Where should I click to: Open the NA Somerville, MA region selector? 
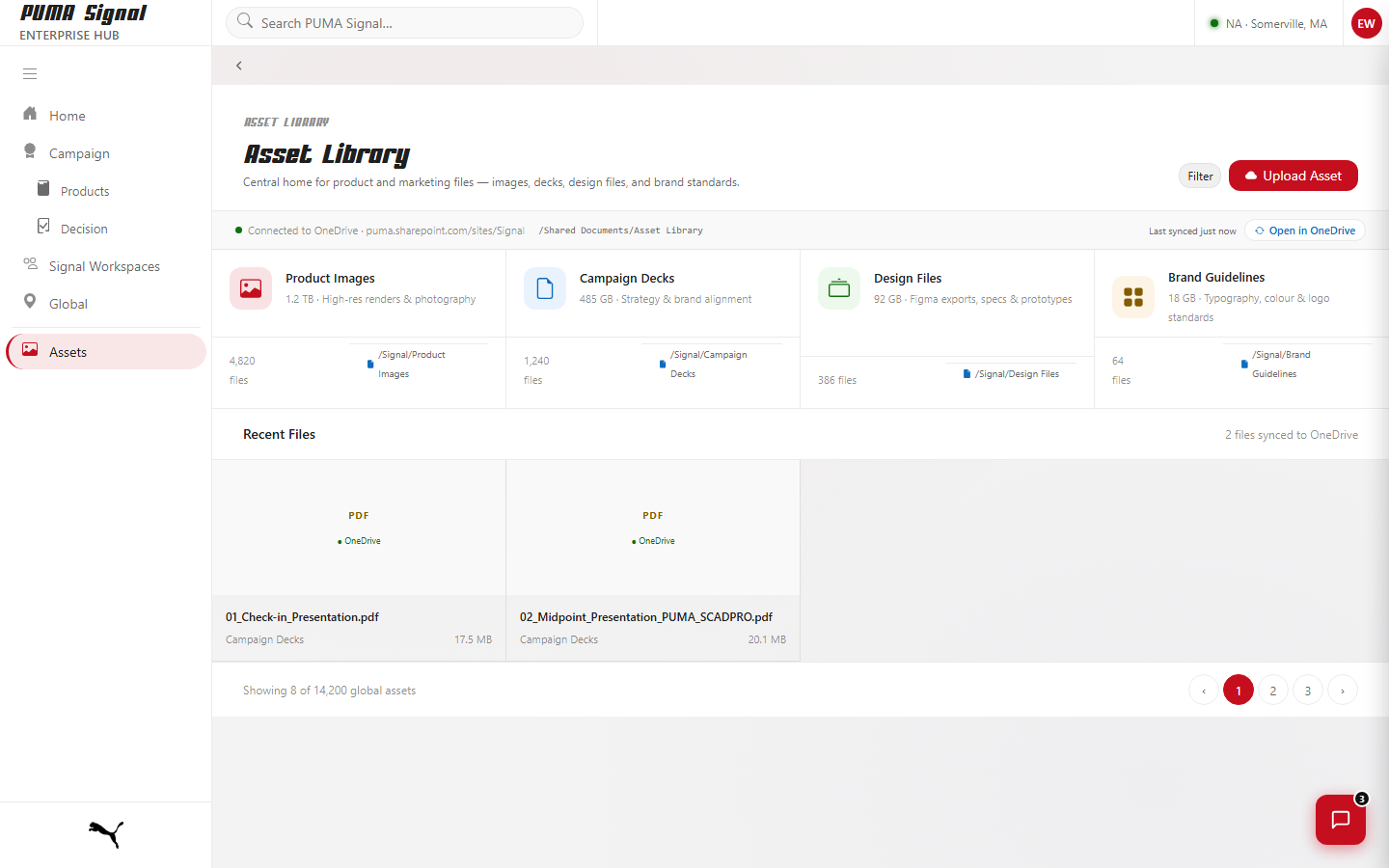(1267, 24)
